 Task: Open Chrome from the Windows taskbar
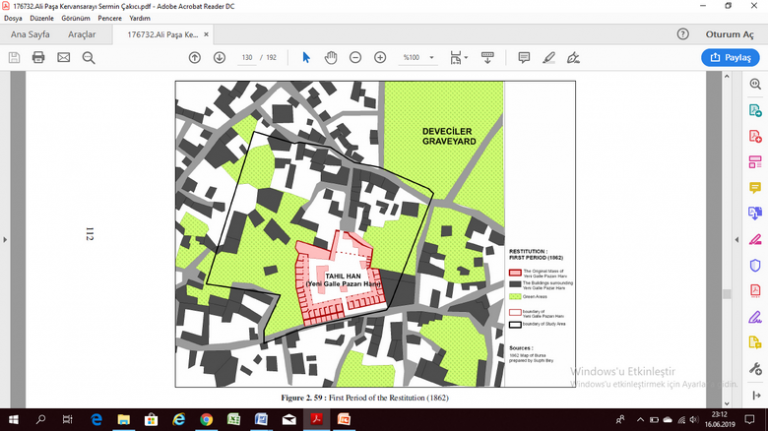point(206,419)
